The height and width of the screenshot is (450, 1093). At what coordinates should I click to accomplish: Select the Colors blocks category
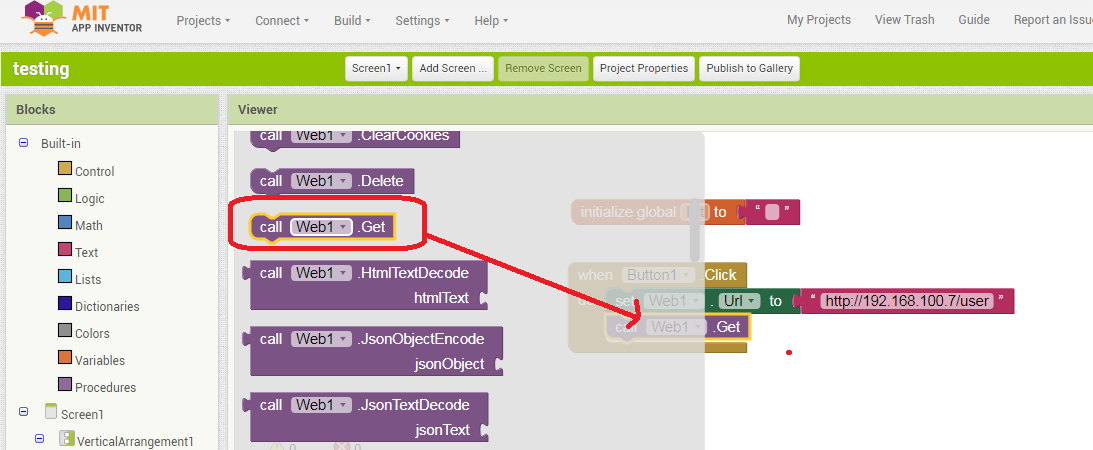92,333
